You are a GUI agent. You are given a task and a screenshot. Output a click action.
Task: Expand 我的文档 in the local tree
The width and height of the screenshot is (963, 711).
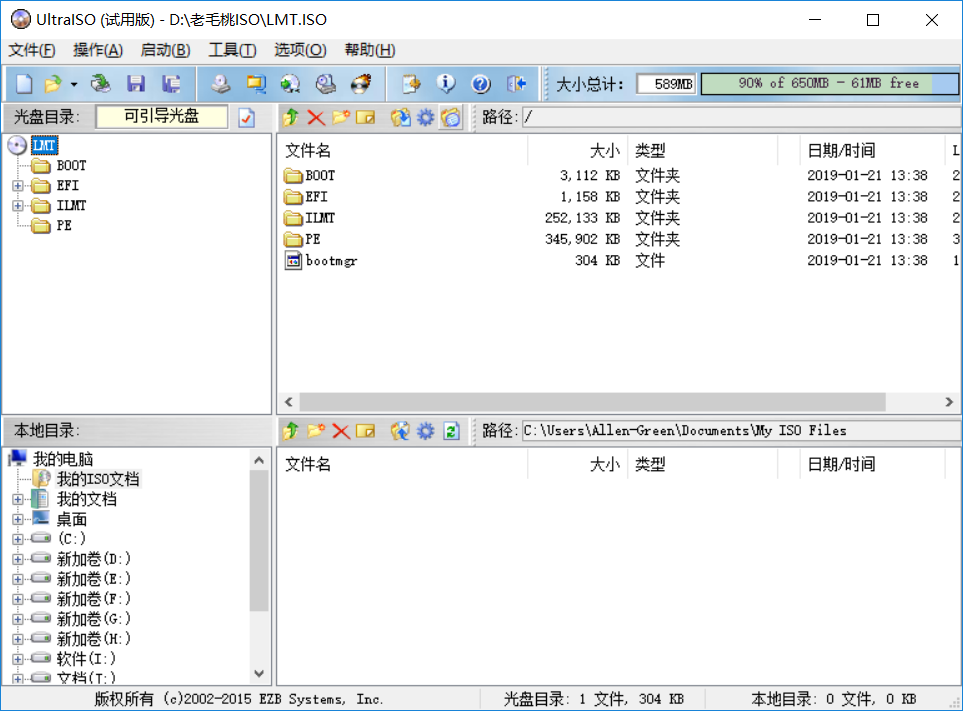18,499
